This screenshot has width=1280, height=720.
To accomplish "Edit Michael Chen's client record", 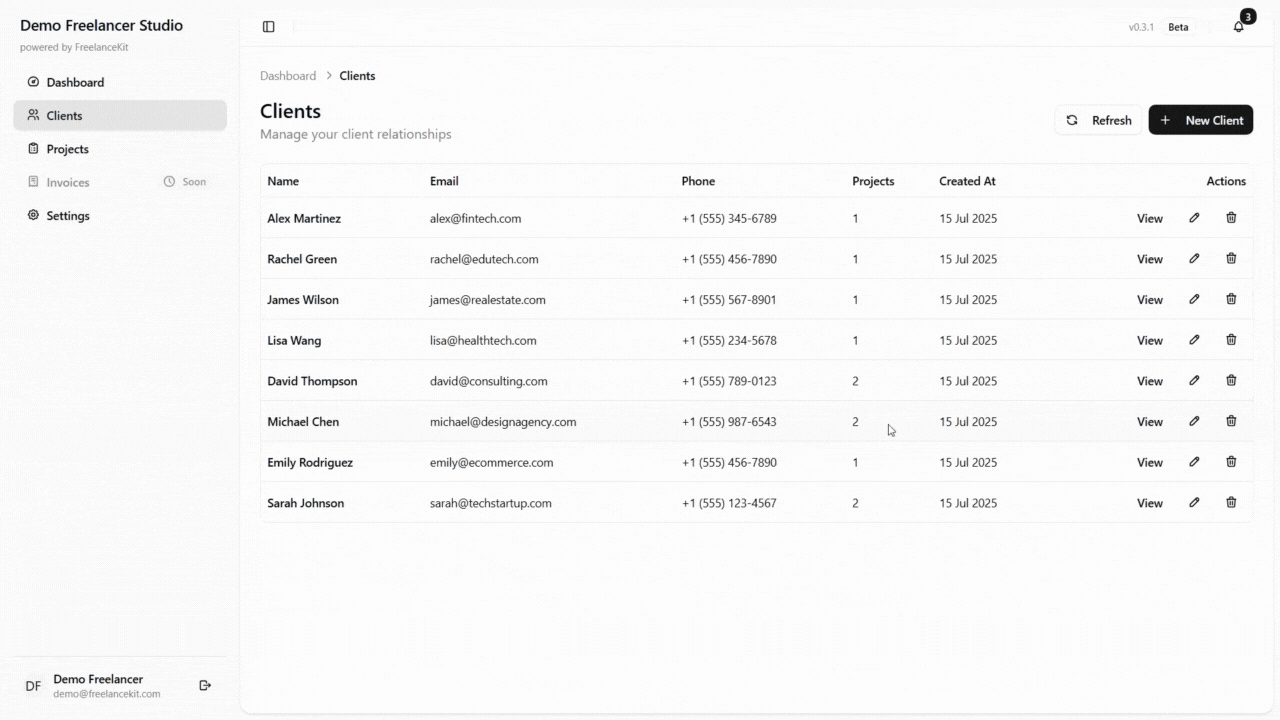I will 1194,421.
